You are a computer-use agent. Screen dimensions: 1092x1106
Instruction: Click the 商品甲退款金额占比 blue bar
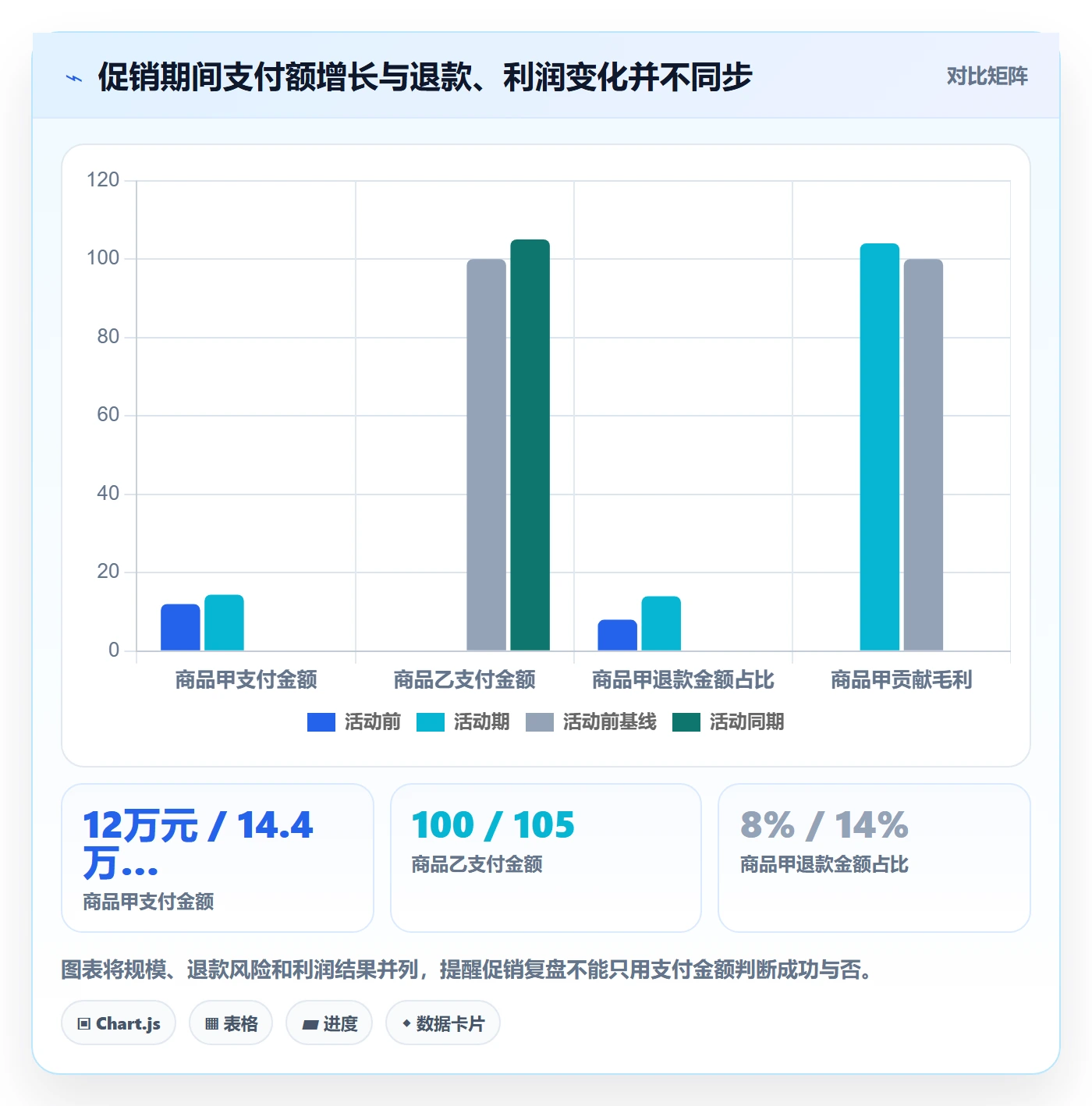[617, 635]
